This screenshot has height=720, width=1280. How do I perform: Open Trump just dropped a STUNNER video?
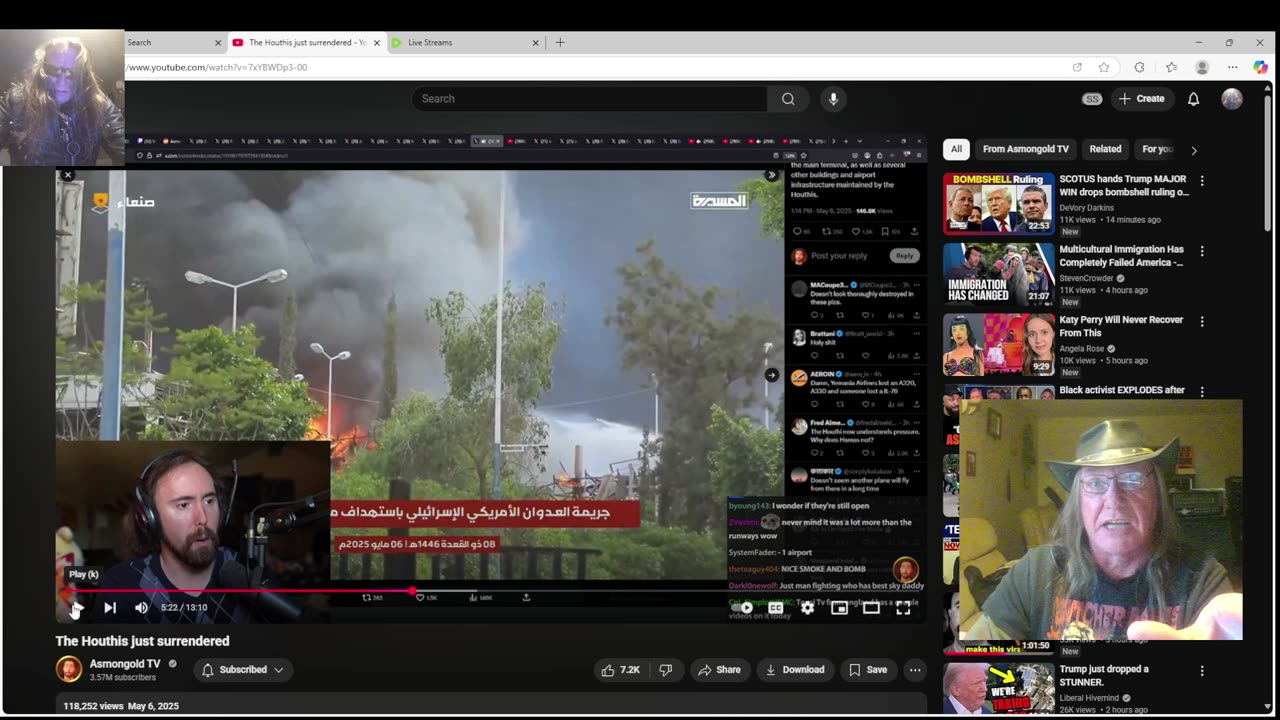(1104, 675)
